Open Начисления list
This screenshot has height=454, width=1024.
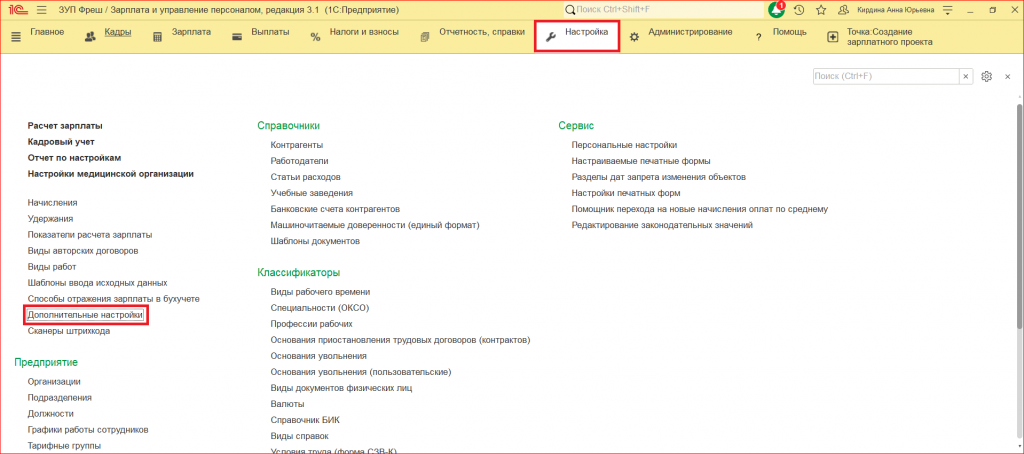pyautogui.click(x=52, y=203)
